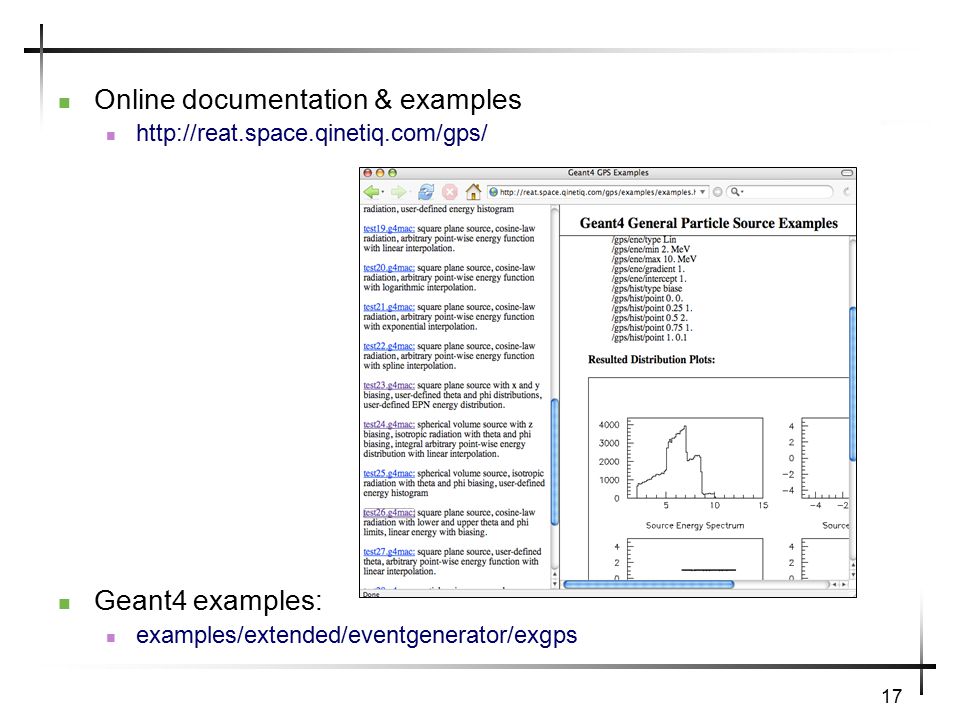Click the red Stop loading icon
The height and width of the screenshot is (720, 960).
coord(449,192)
